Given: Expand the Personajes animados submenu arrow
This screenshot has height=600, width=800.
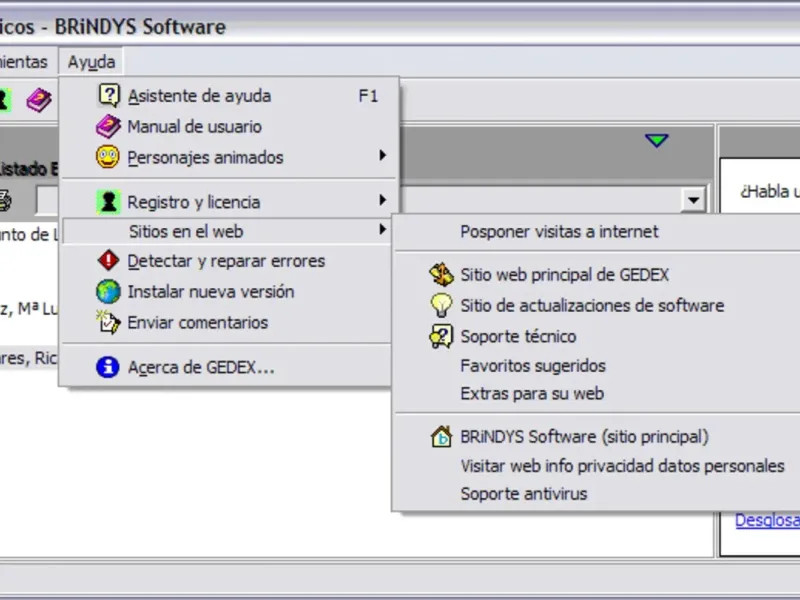Looking at the screenshot, I should click(x=383, y=156).
